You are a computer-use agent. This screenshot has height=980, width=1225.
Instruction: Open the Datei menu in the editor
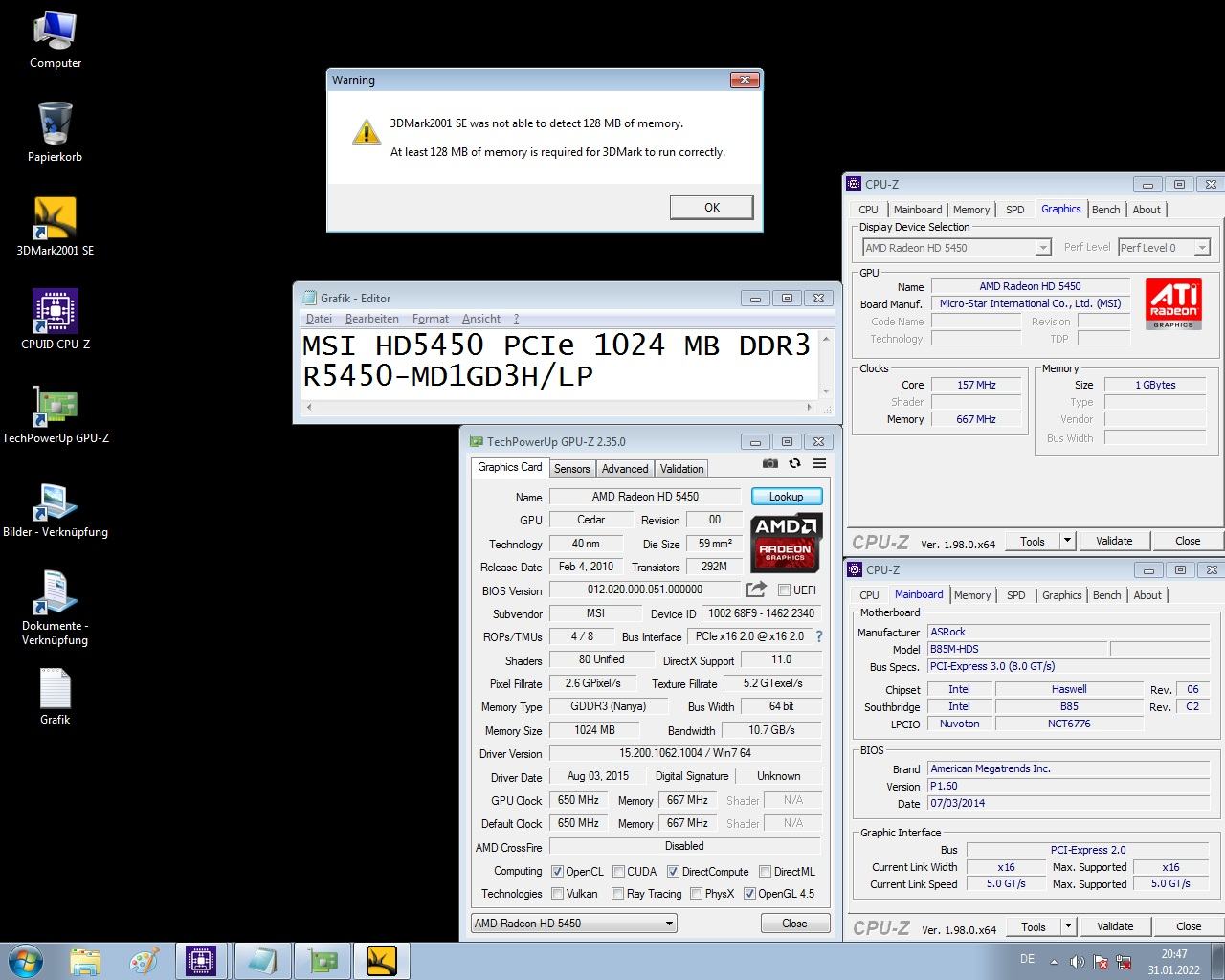[x=319, y=319]
